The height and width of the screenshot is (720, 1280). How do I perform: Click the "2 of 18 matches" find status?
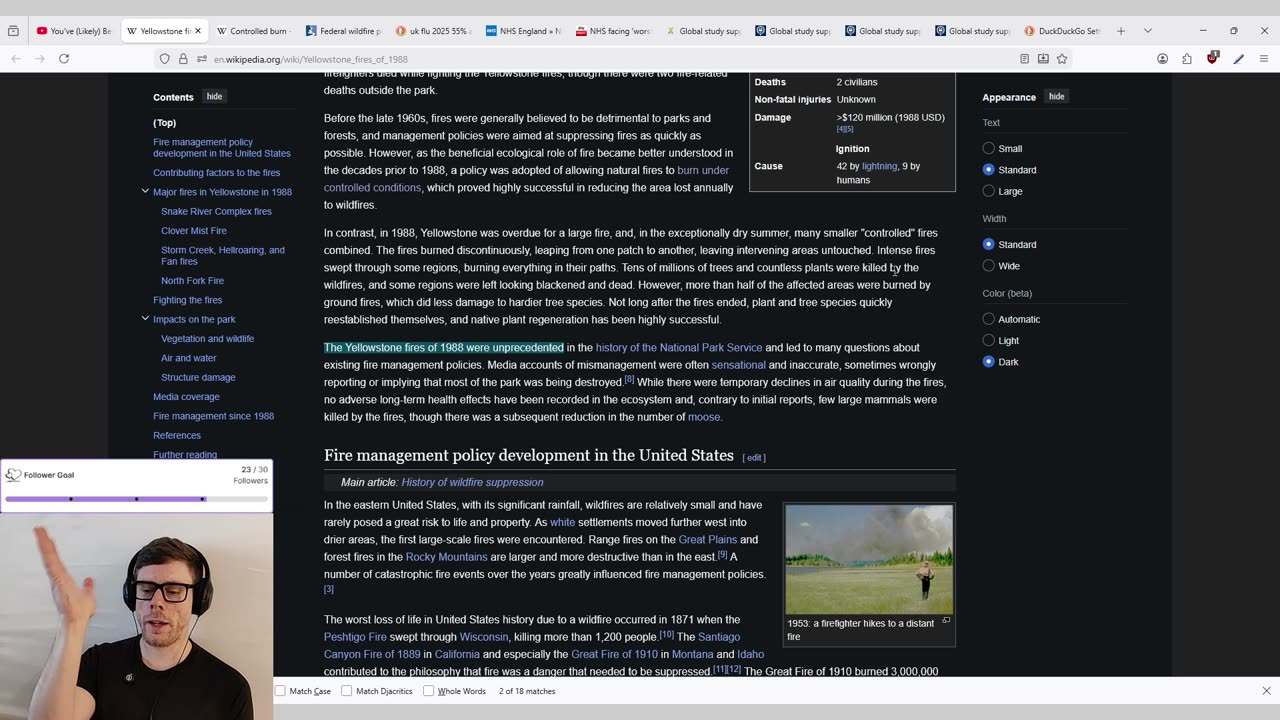pos(527,691)
